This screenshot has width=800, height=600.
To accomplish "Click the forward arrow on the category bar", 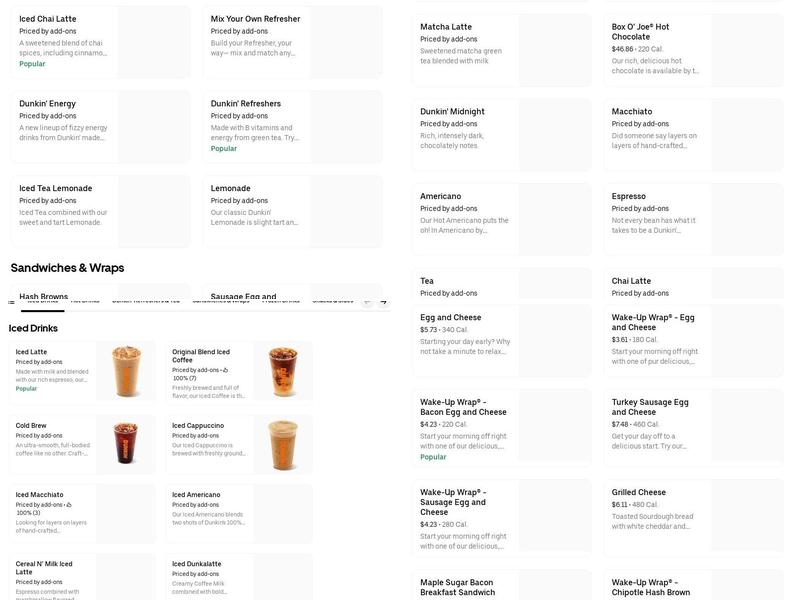I will (384, 300).
